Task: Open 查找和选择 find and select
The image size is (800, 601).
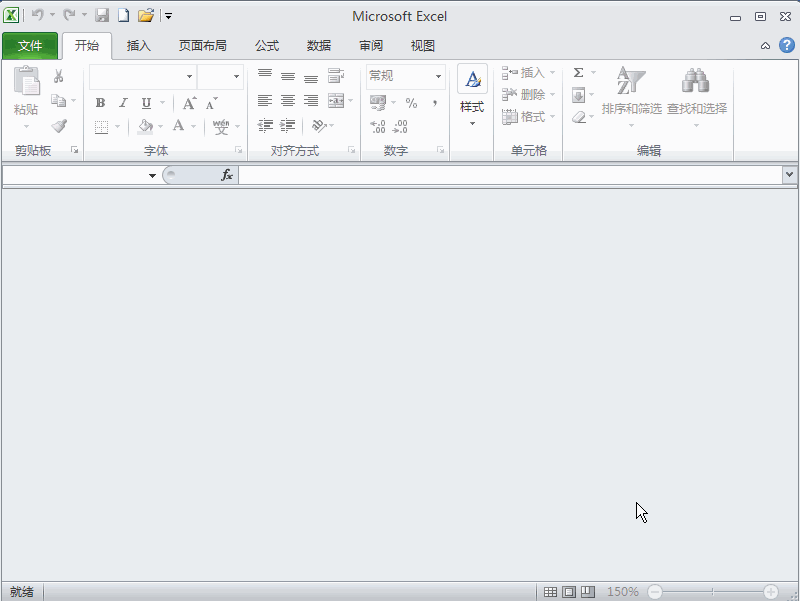Action: (x=696, y=97)
